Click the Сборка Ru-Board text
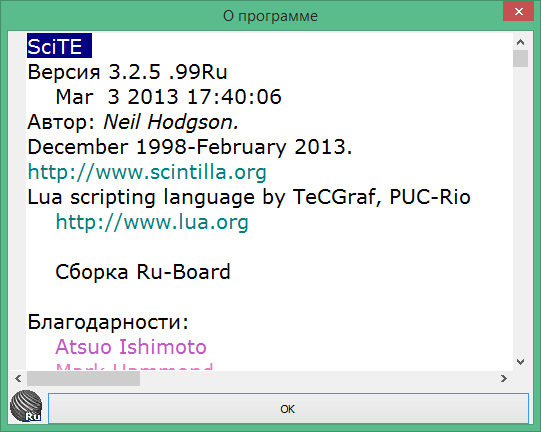The image size is (541, 432). point(143,272)
